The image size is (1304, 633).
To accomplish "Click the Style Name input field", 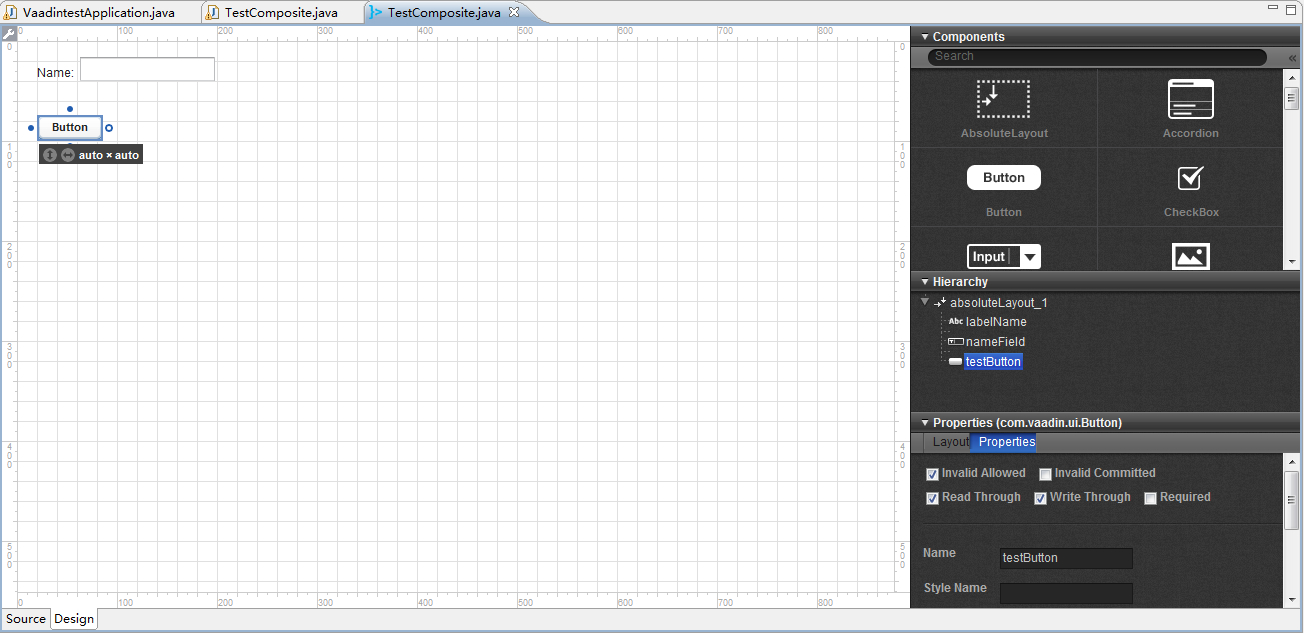I will click(1066, 594).
